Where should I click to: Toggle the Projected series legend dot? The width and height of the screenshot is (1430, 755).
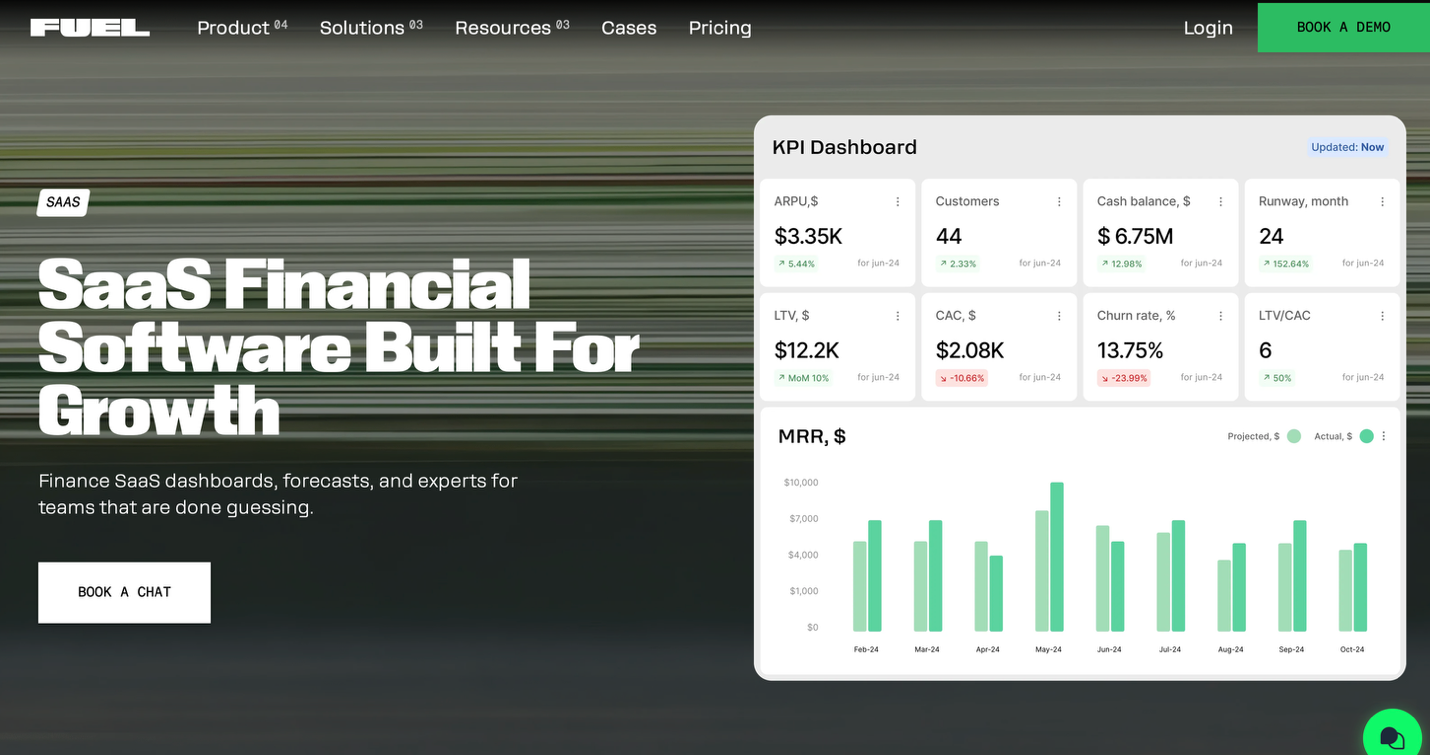[x=1294, y=436]
